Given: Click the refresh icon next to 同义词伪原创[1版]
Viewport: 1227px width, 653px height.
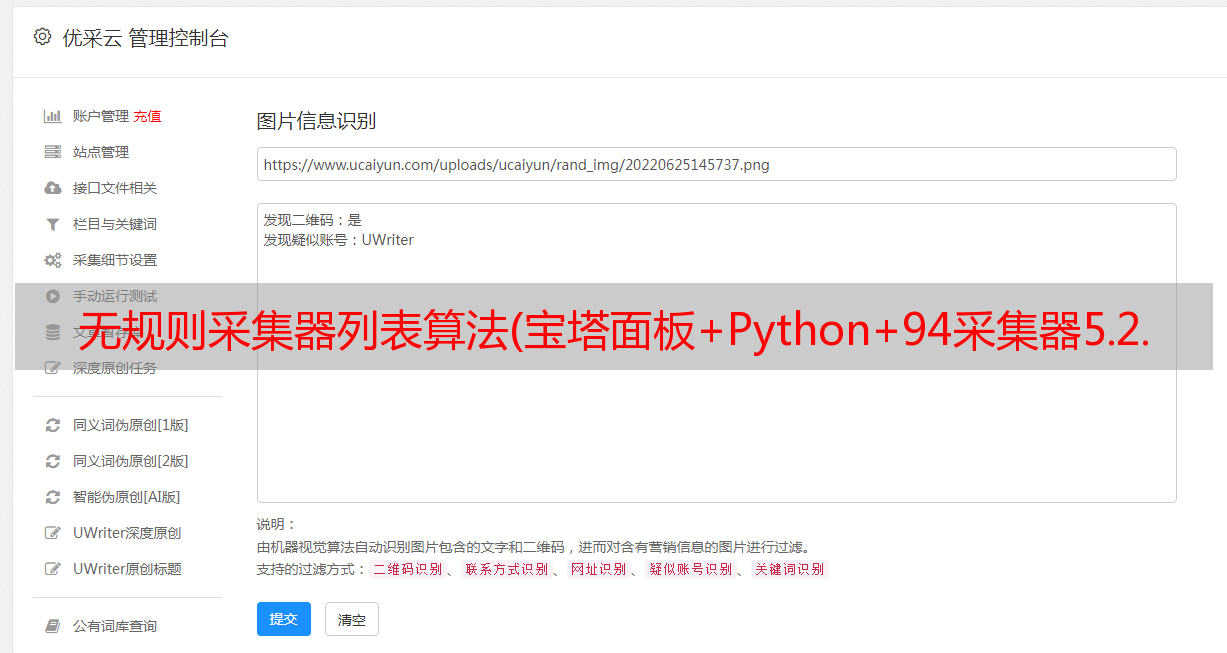Looking at the screenshot, I should [53, 425].
